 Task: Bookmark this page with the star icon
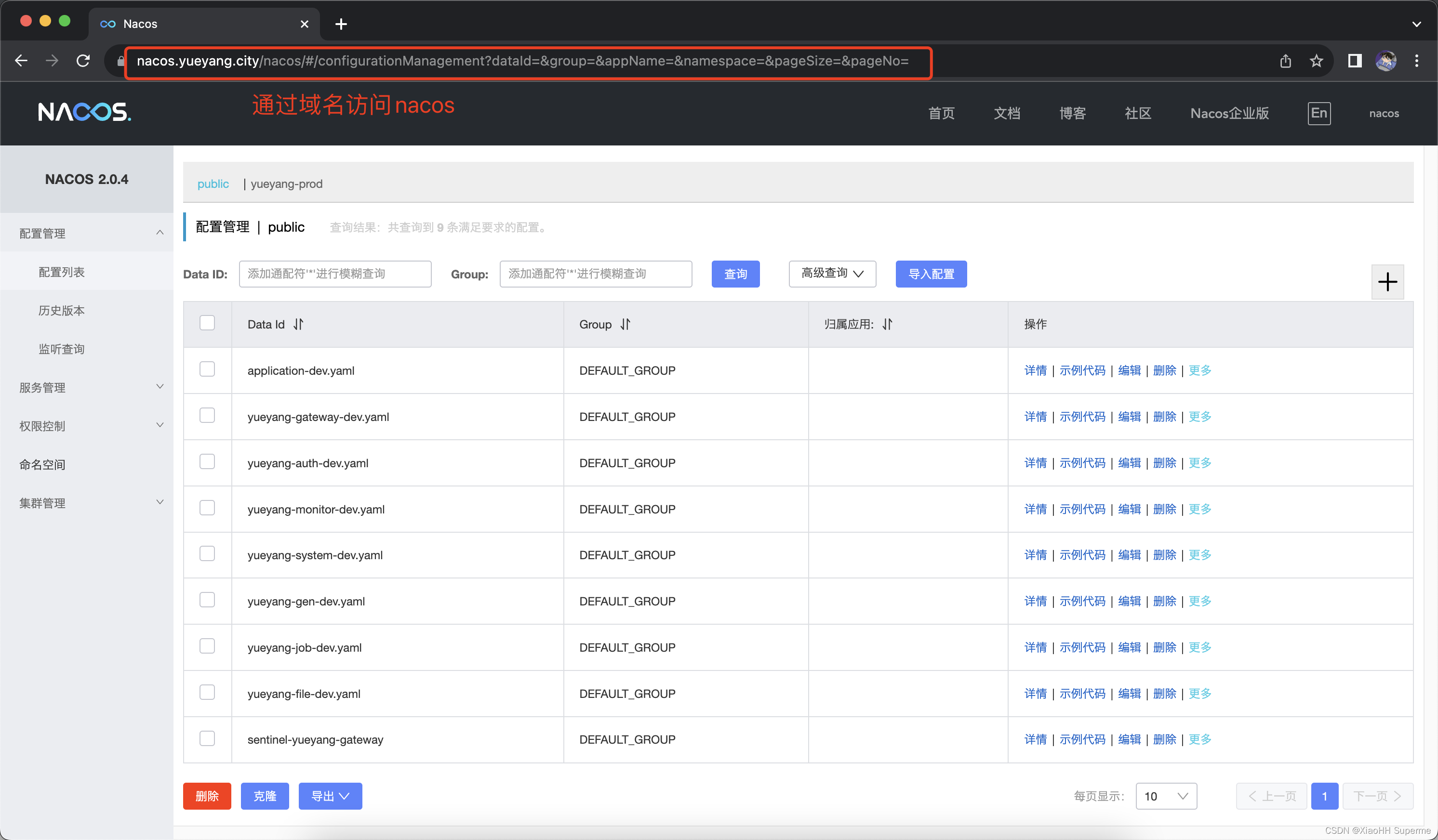pos(1317,61)
